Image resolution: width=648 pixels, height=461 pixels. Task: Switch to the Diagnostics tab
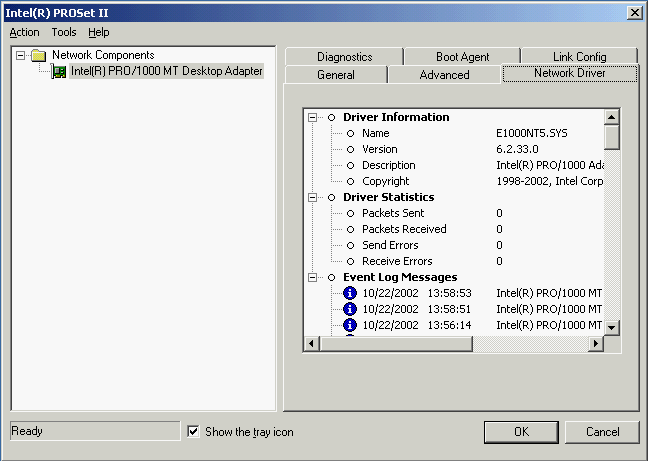point(344,57)
